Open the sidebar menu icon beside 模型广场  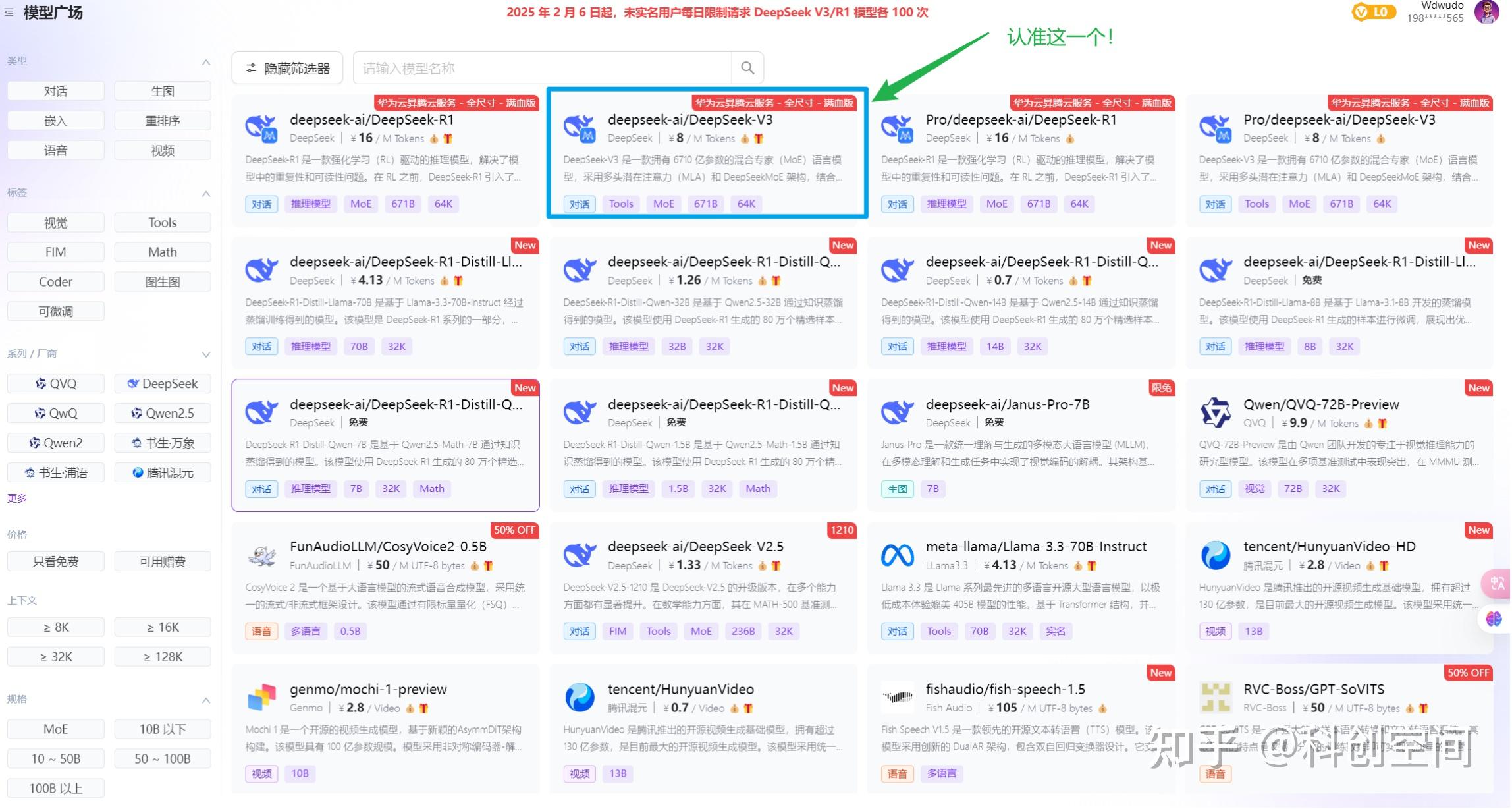pos(9,12)
